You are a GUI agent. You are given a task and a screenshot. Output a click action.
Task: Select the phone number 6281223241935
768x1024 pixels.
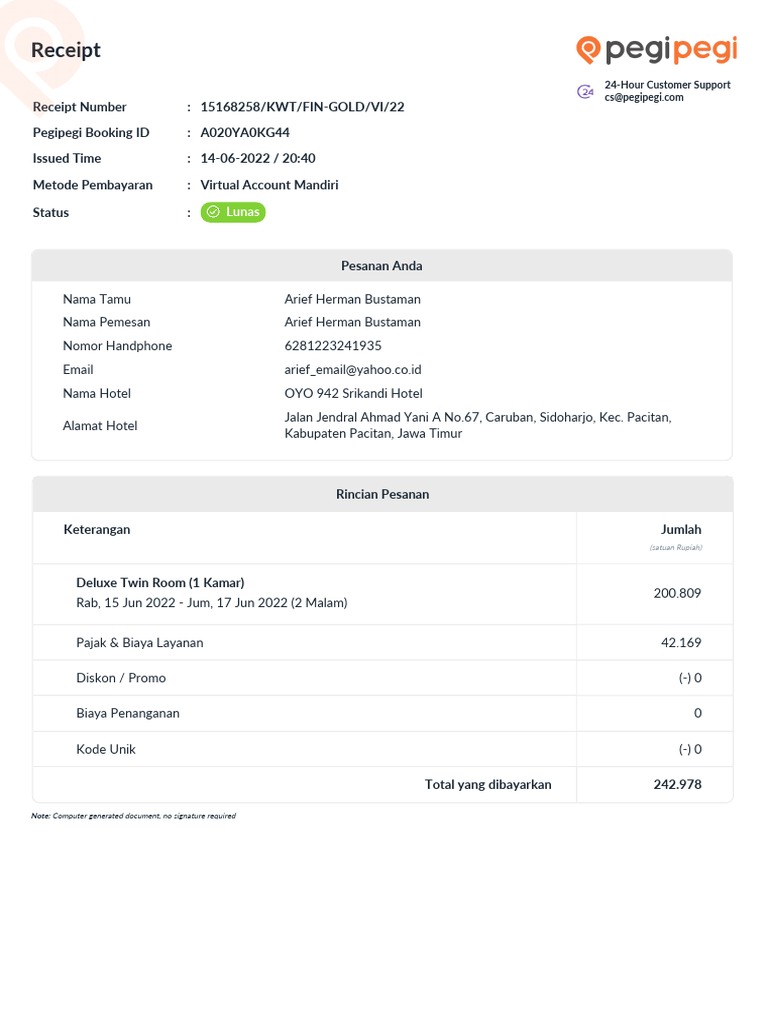[333, 346]
